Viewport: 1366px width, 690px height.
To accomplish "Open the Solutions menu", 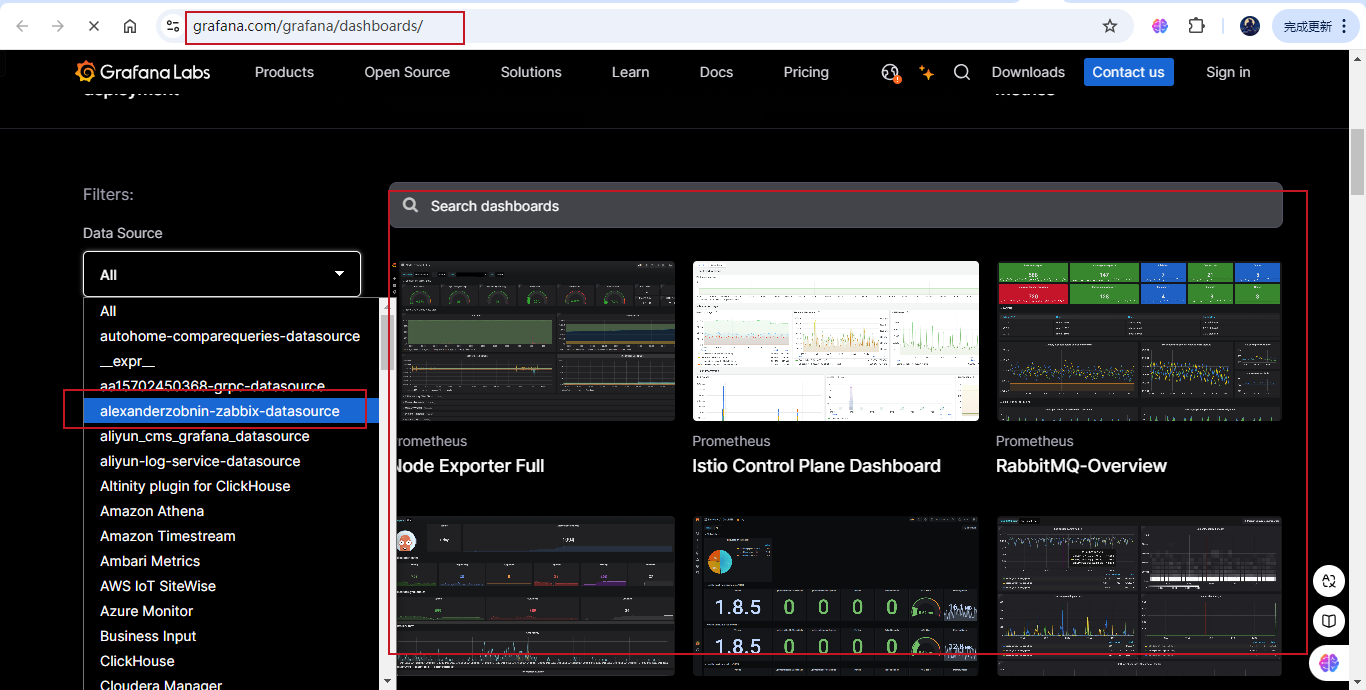I will coord(531,72).
